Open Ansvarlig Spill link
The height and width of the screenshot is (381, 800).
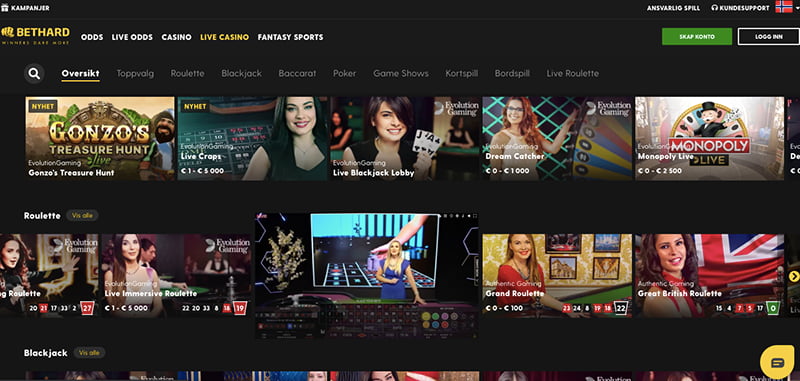click(x=673, y=8)
